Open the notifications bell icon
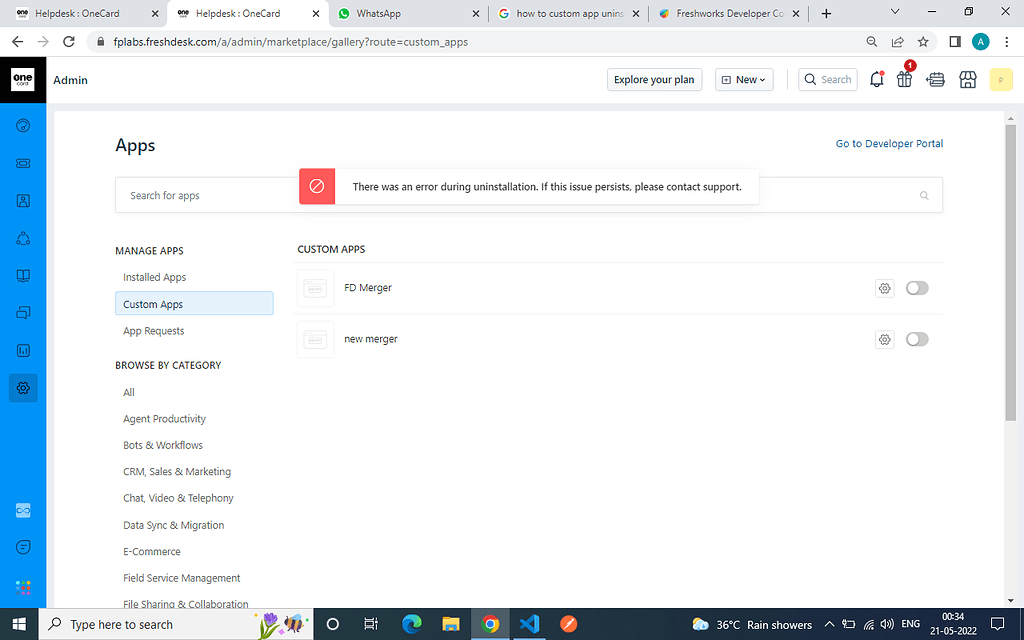Screen dimensions: 1024x640 tap(876, 79)
